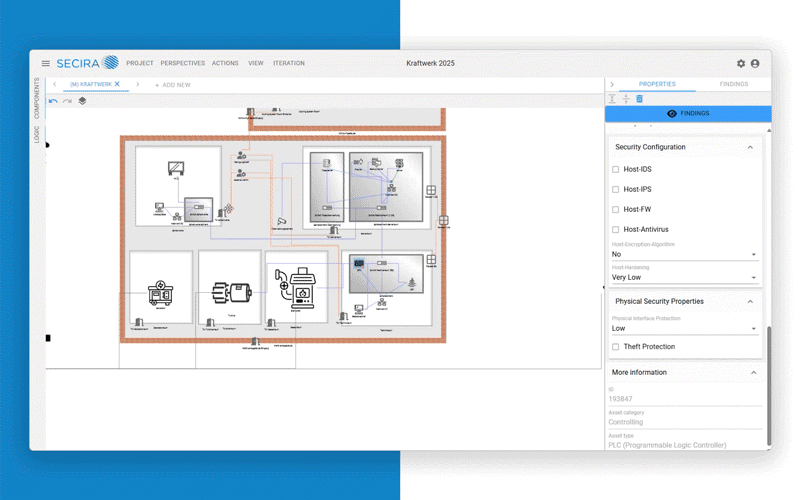Click the ID field showing 193847
This screenshot has height=500, width=800.
(x=684, y=399)
